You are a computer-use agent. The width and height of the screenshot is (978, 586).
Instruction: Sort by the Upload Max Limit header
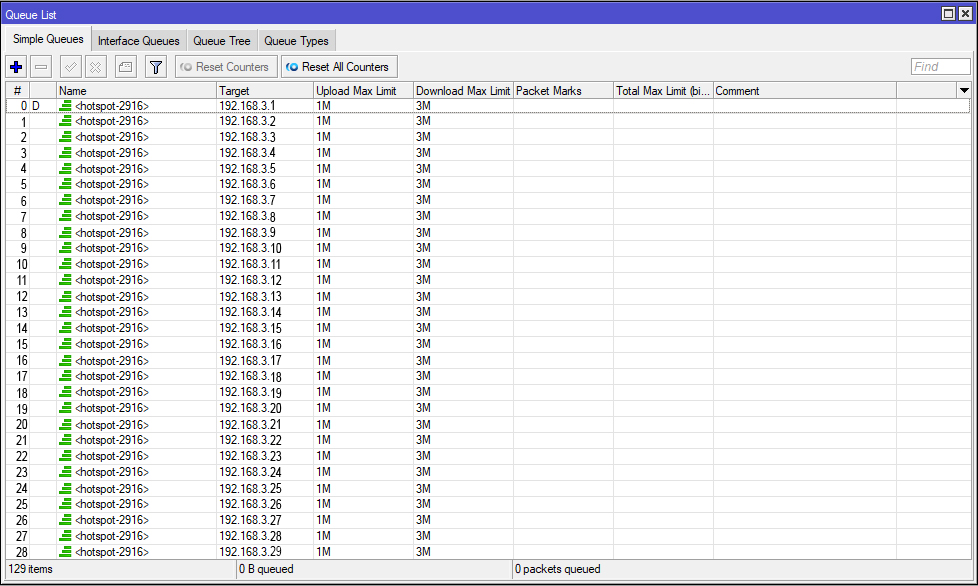pyautogui.click(x=362, y=91)
